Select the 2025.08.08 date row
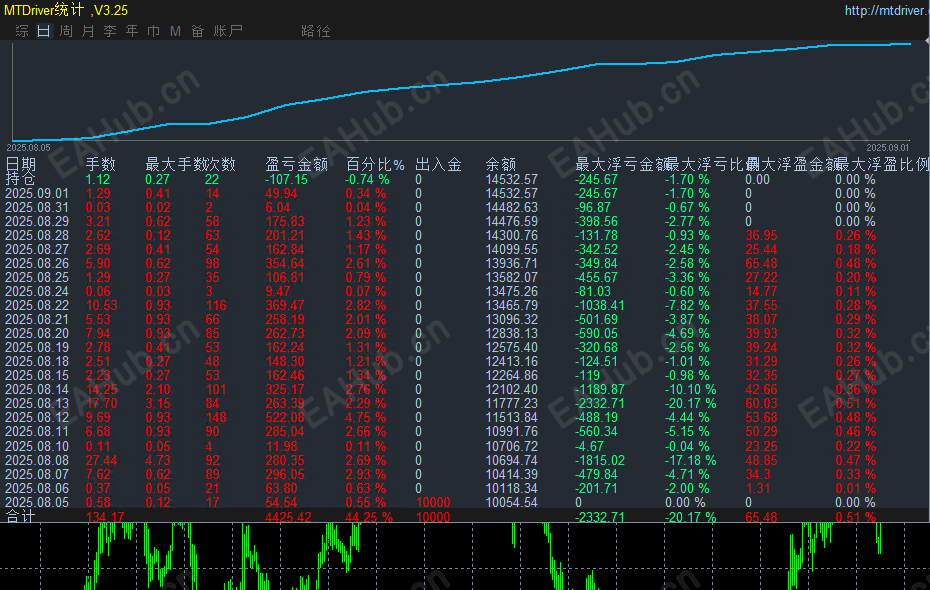Image resolution: width=930 pixels, height=590 pixels. coord(465,460)
